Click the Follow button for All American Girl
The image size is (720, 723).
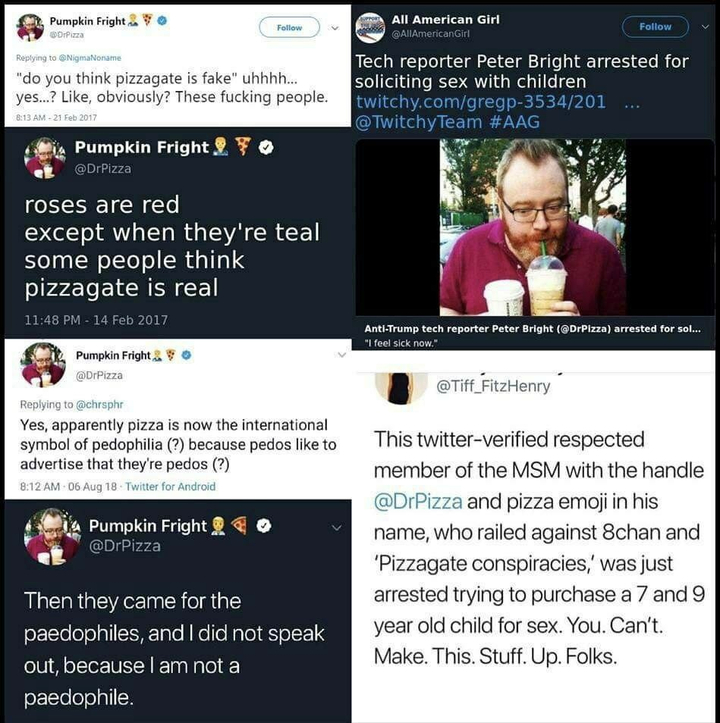coord(655,27)
